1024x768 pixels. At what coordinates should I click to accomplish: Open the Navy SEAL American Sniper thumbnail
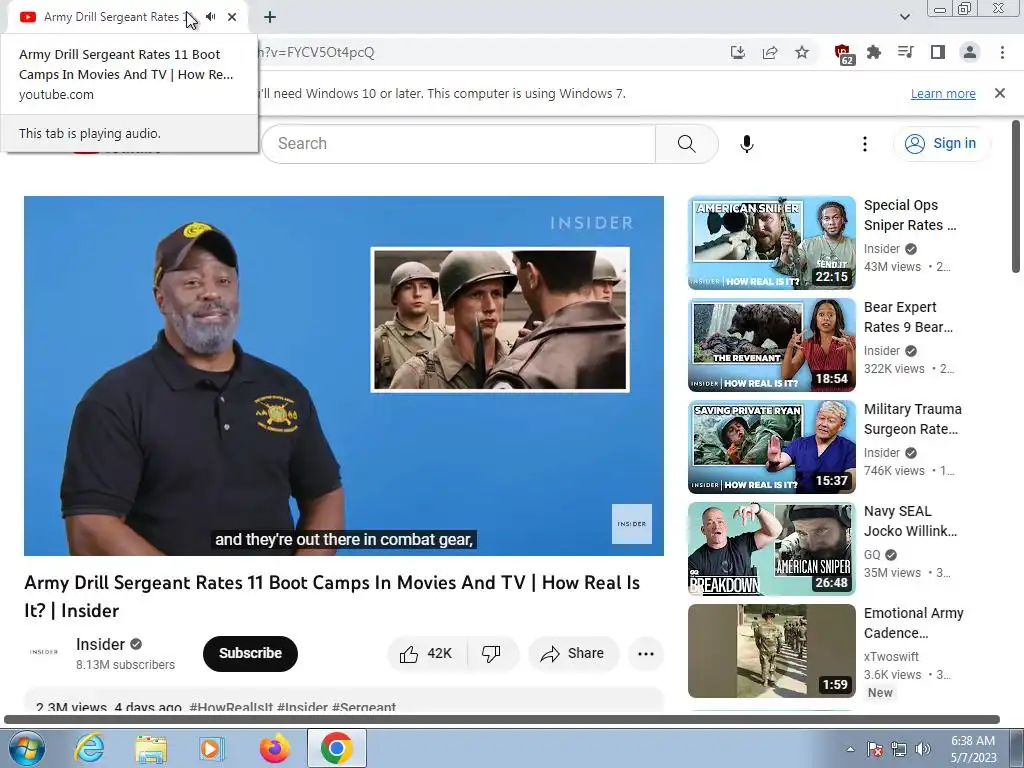click(x=771, y=549)
